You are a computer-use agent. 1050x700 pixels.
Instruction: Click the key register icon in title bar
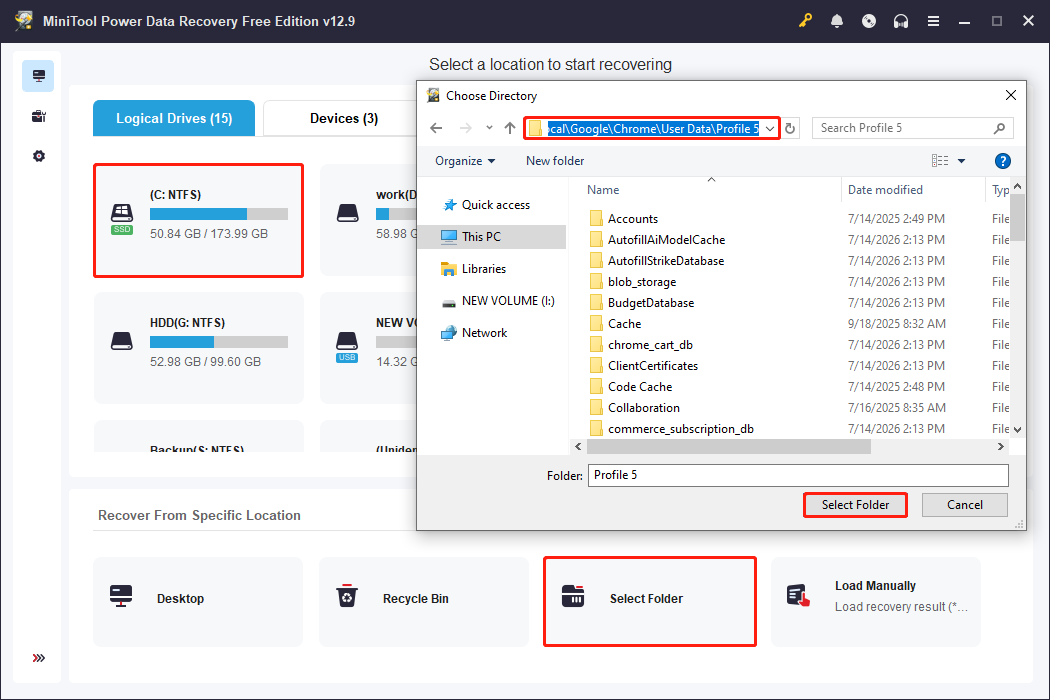[805, 21]
